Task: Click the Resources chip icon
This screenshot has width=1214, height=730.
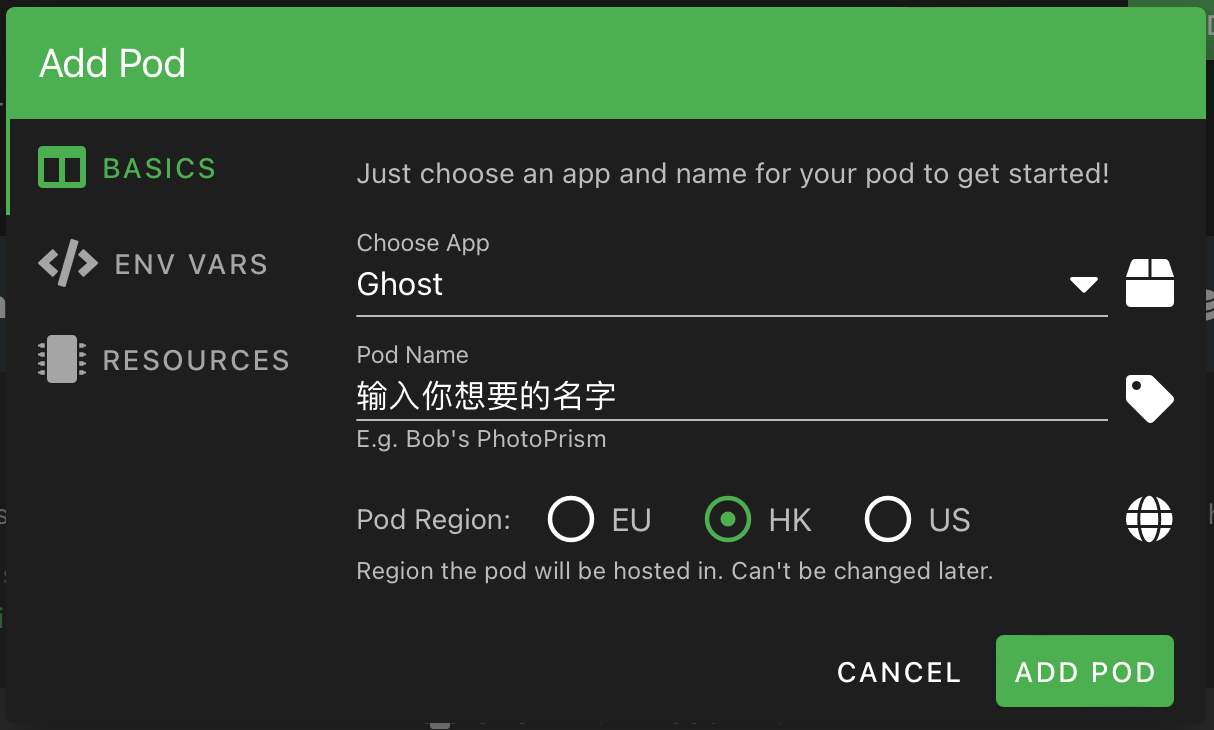Action: 62,360
